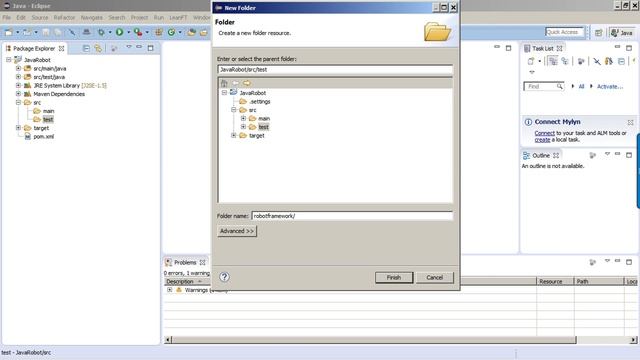Open the LeanFT menu
The image size is (640, 360).
[178, 18]
